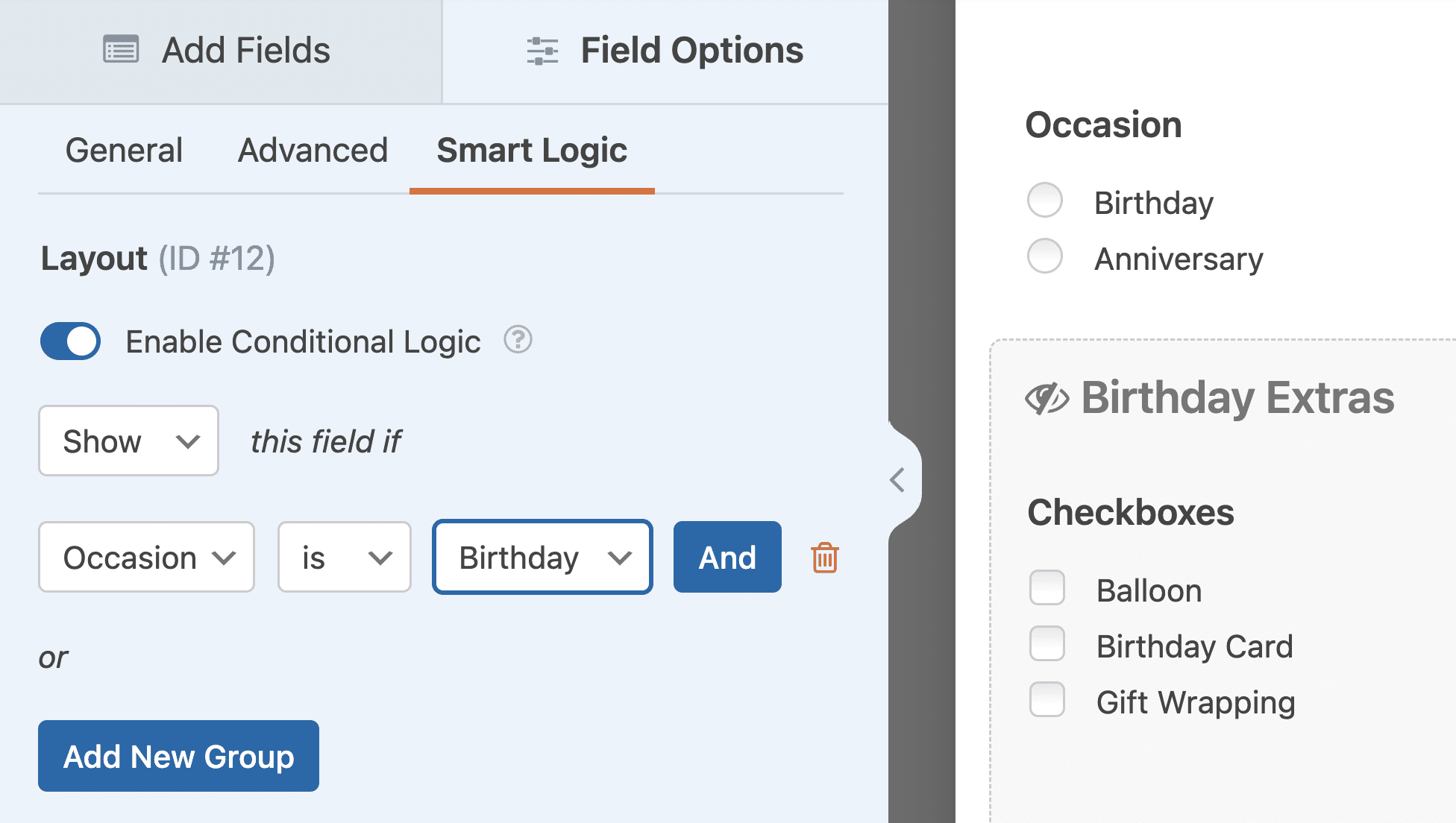Click the Field Options sliders icon
The image size is (1456, 823).
(x=542, y=50)
